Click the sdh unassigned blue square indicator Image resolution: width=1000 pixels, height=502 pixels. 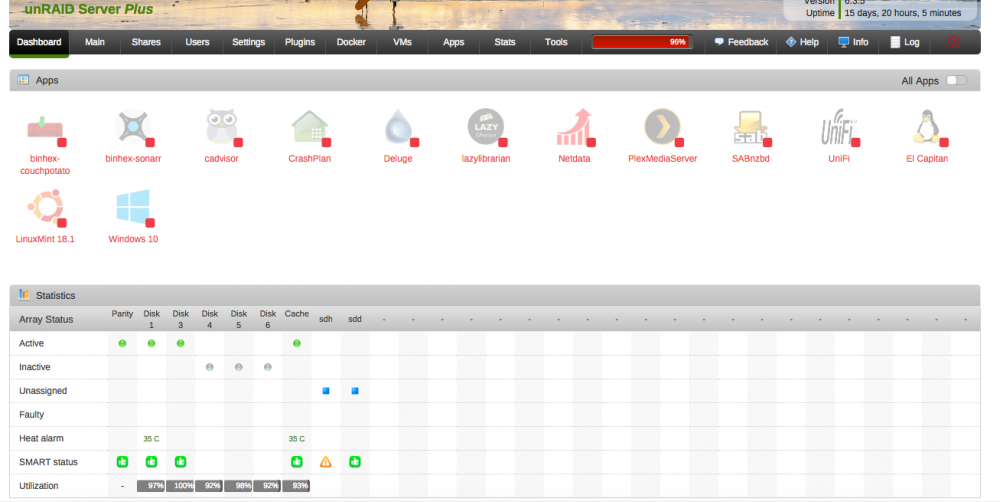(x=326, y=391)
